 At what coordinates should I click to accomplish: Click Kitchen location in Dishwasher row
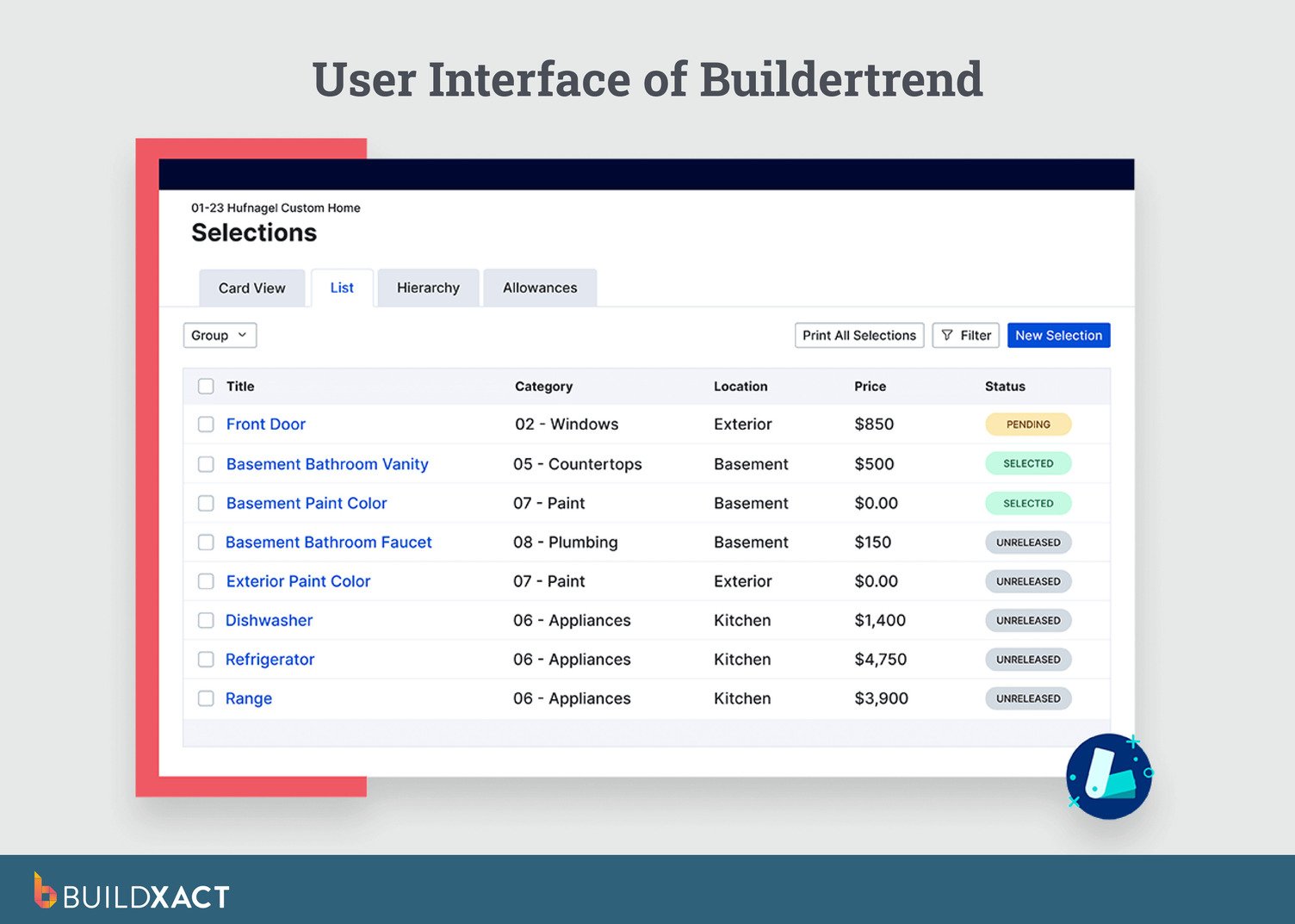[x=742, y=620]
